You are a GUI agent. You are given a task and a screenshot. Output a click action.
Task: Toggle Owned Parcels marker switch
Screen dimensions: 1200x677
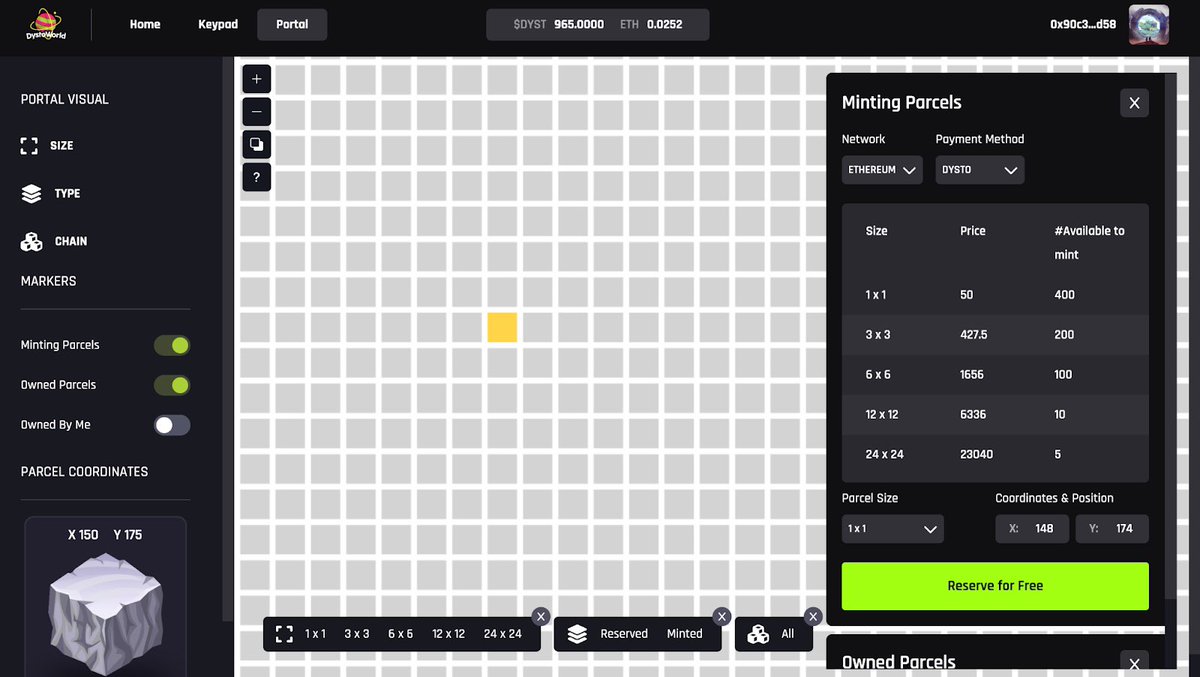172,385
